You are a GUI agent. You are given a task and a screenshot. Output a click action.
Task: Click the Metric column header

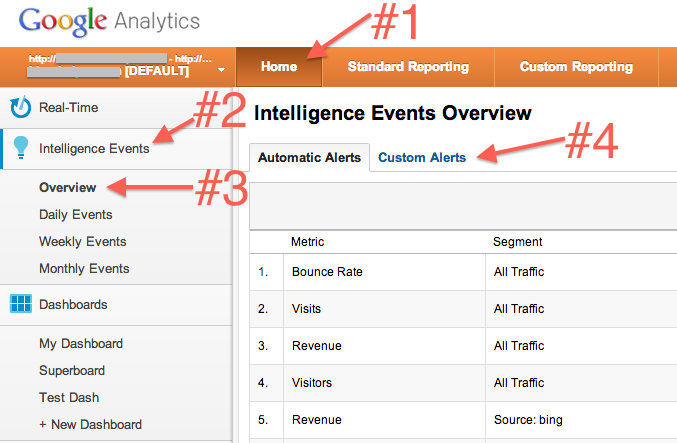(x=307, y=242)
